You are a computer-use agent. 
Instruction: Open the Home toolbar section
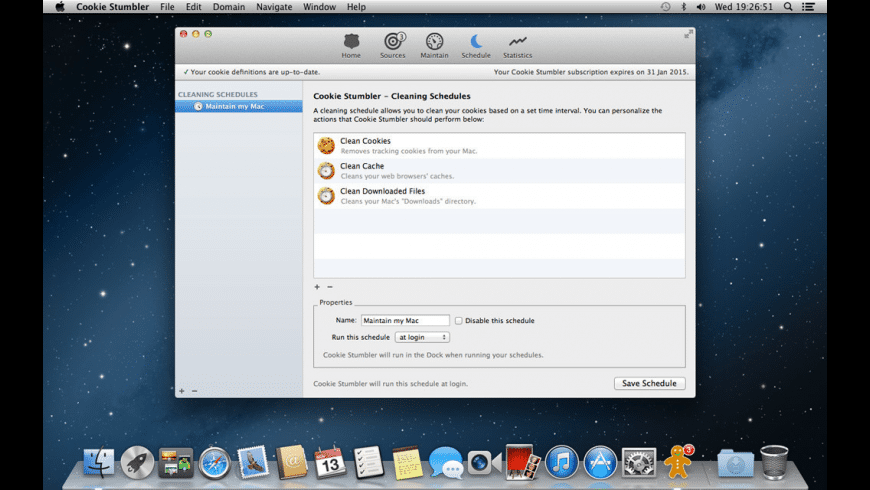click(x=351, y=43)
